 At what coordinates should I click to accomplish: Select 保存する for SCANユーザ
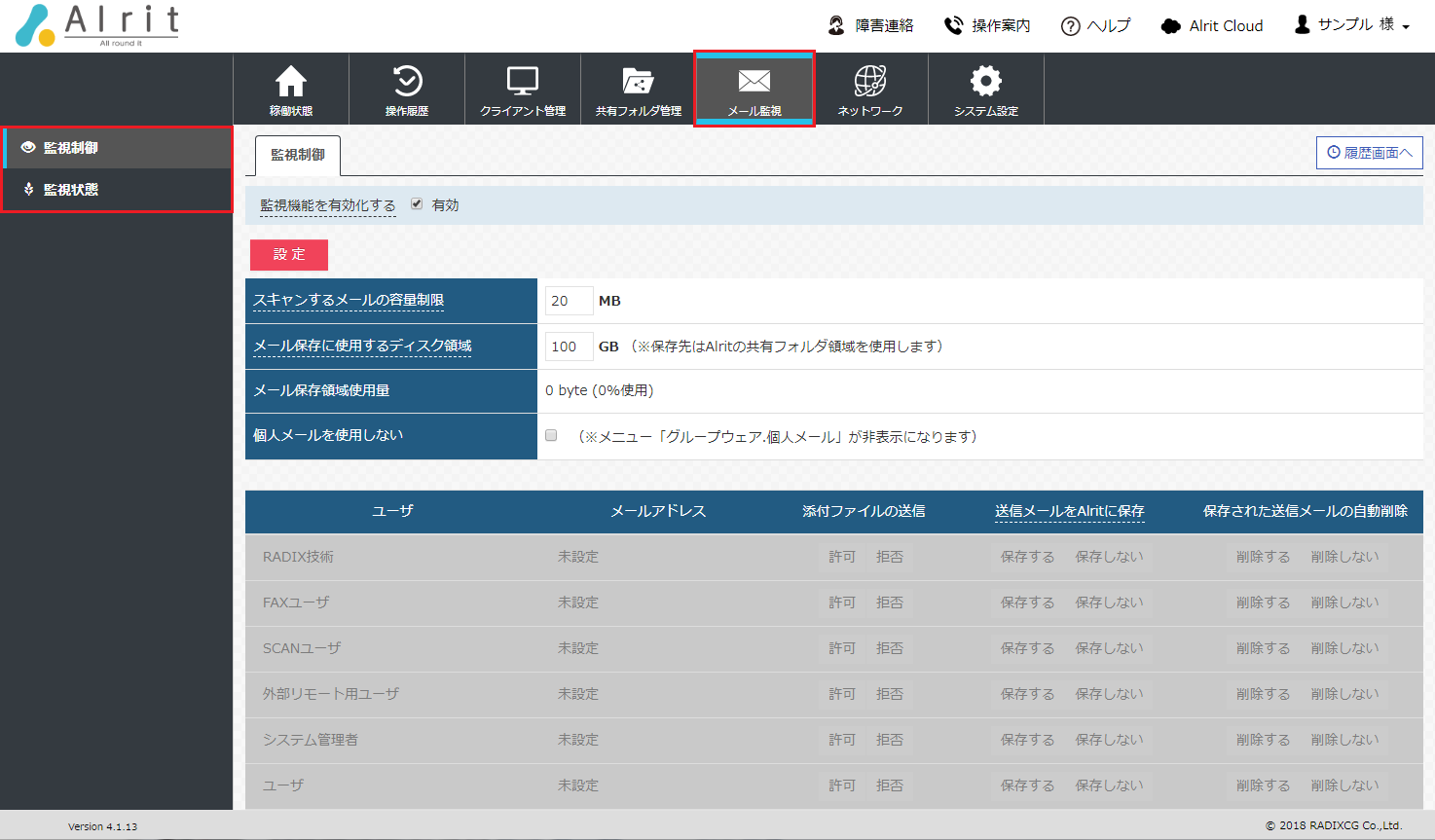[x=1028, y=648]
